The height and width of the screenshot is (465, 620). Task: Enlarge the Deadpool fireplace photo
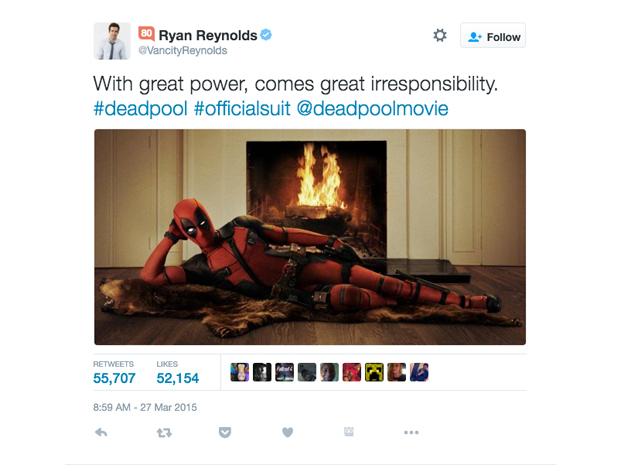point(310,237)
